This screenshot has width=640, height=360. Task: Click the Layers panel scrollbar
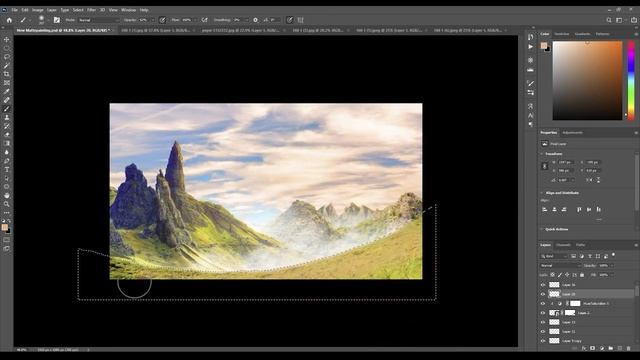point(636,291)
